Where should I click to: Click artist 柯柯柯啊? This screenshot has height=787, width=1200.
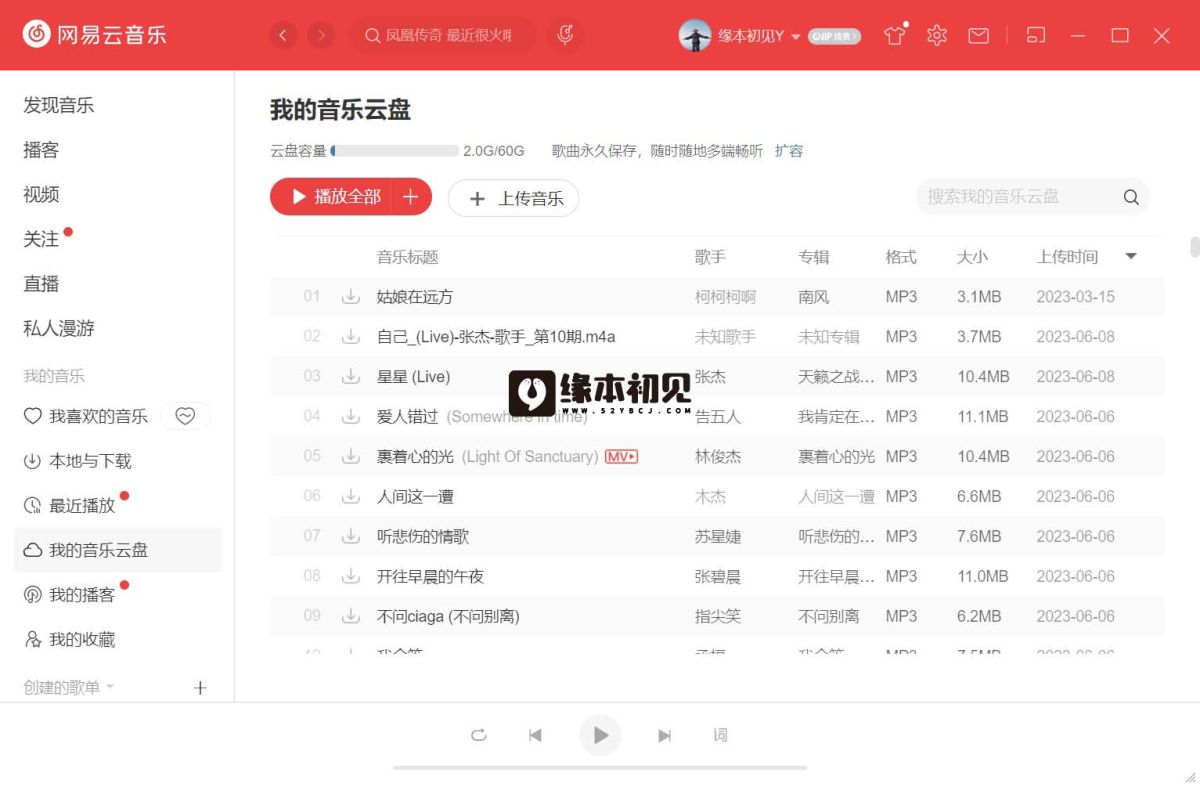click(726, 297)
